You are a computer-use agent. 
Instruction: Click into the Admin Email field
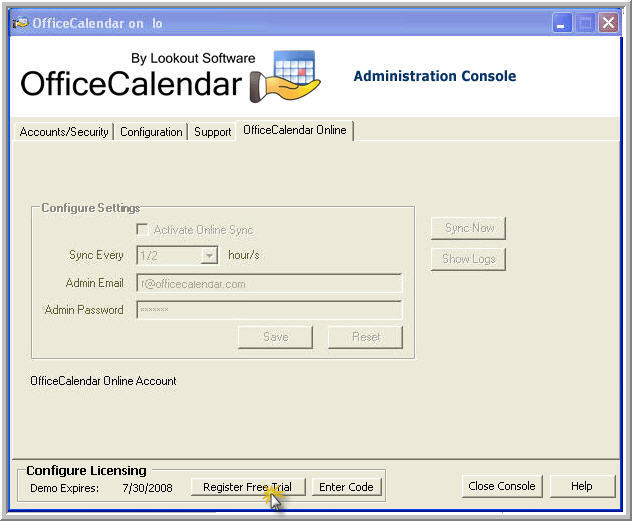coord(269,284)
